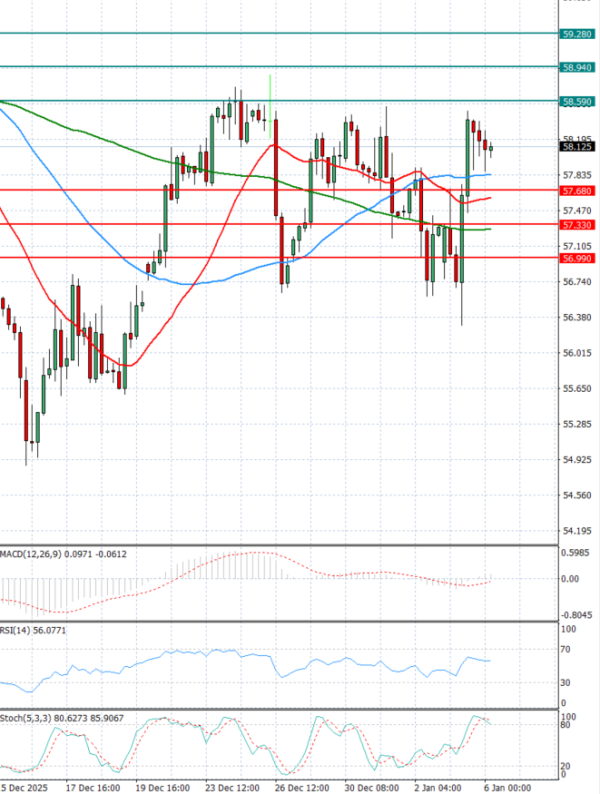Select the 58.940 teal price label
The height and width of the screenshot is (794, 600).
[575, 67]
